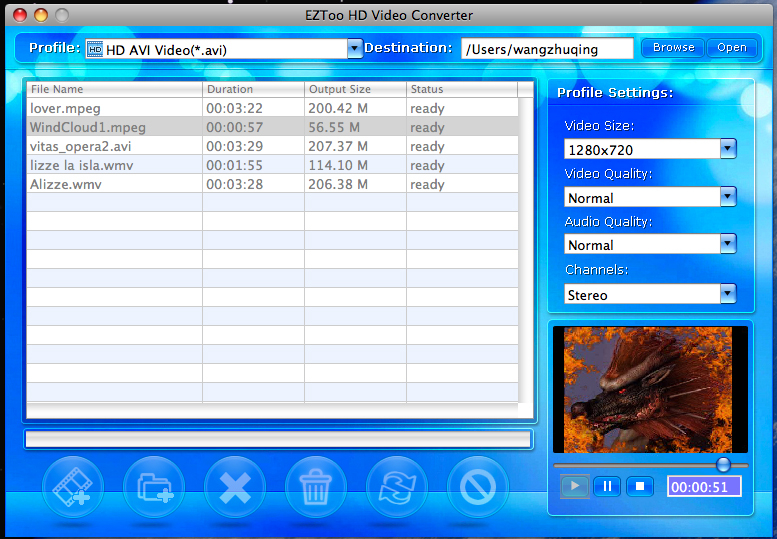Image resolution: width=777 pixels, height=539 pixels.
Task: Select the Alizze.wmv row
Action: pyautogui.click(x=273, y=184)
